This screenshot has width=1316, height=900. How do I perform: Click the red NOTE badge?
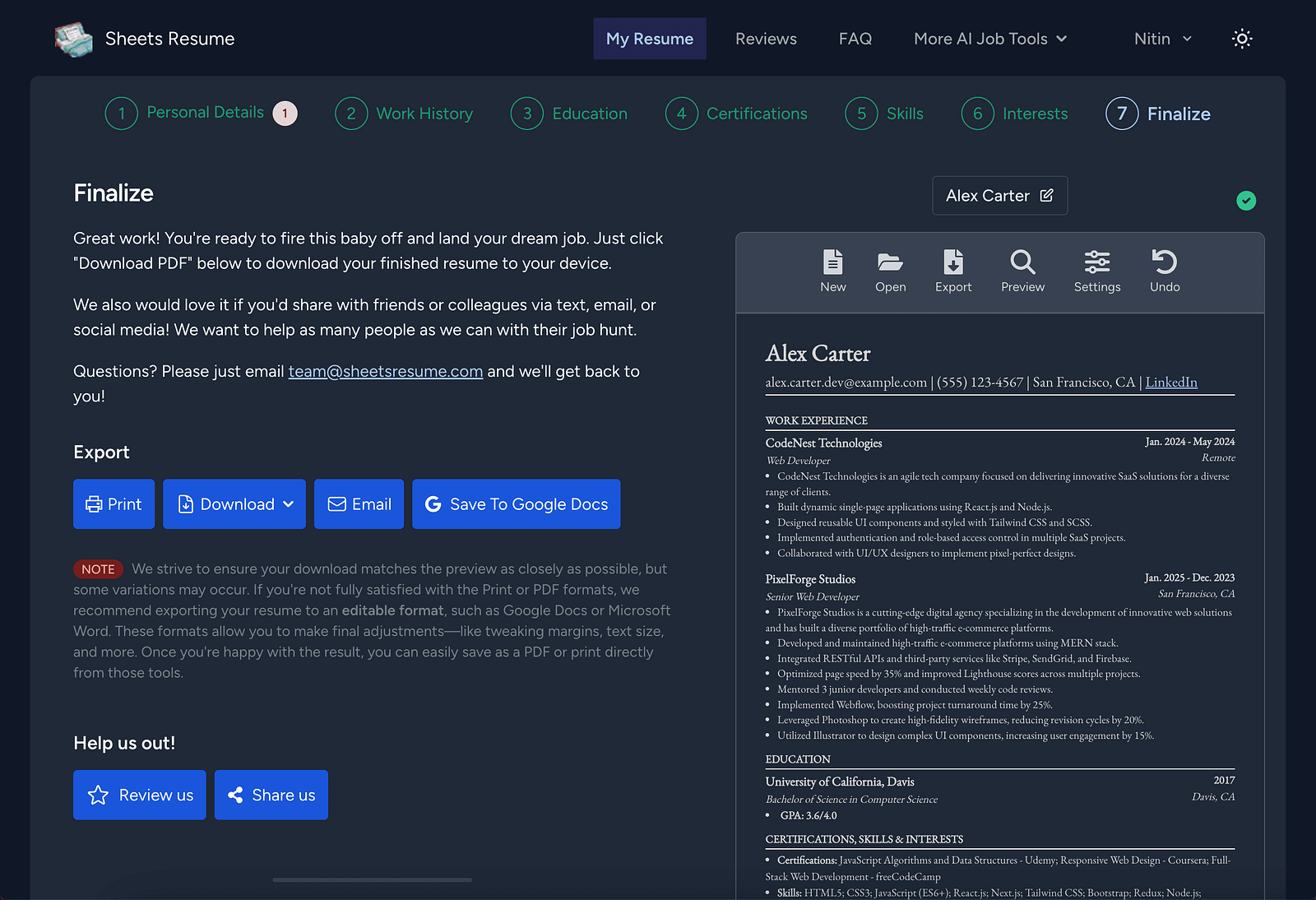(x=98, y=569)
